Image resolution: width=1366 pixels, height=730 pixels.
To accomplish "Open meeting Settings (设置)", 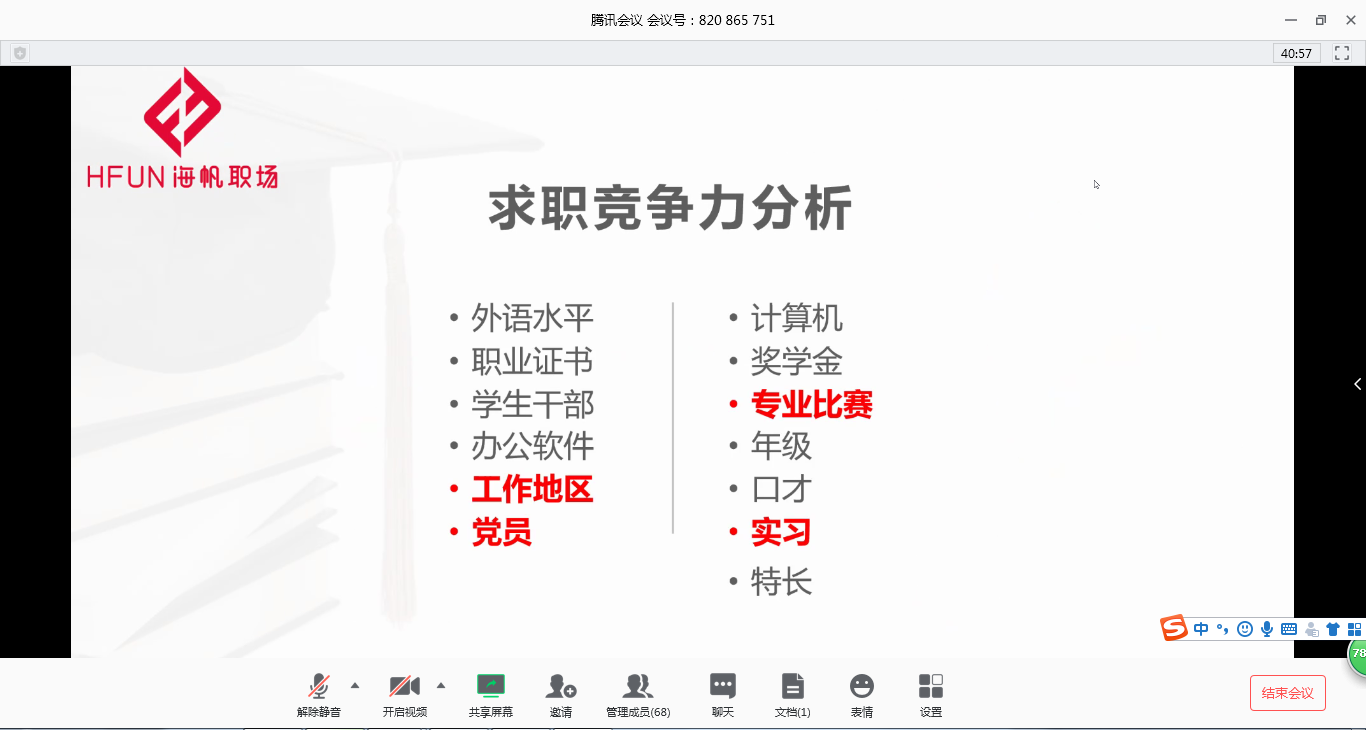I will (930, 687).
